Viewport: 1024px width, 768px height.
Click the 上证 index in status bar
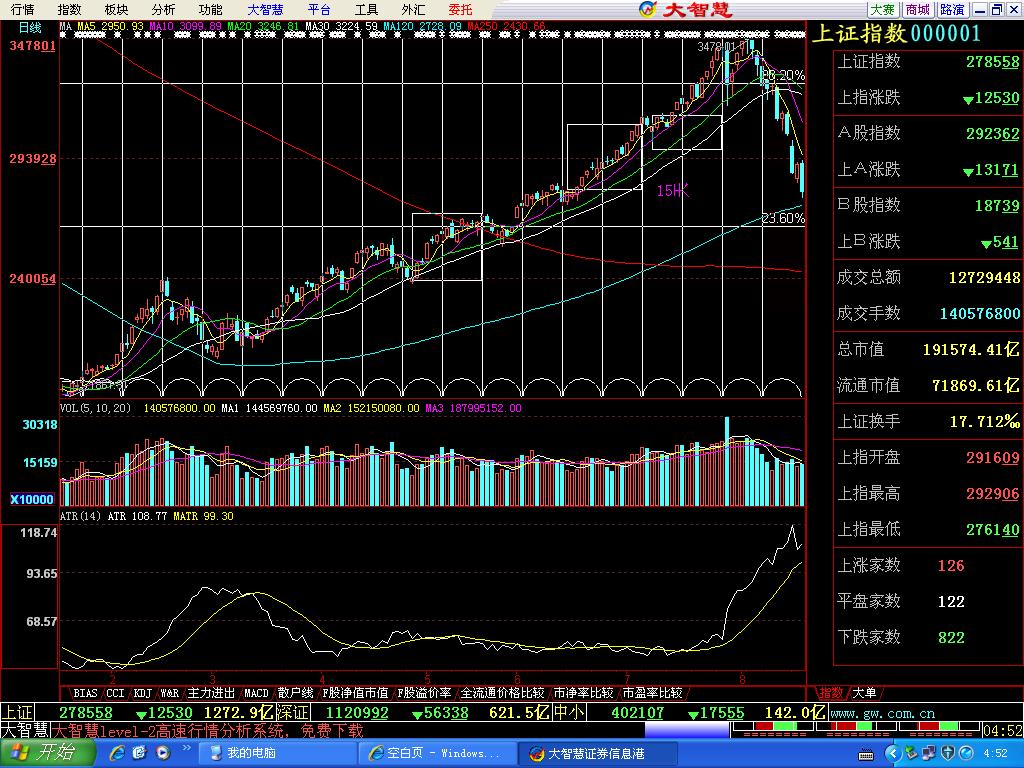[18, 712]
